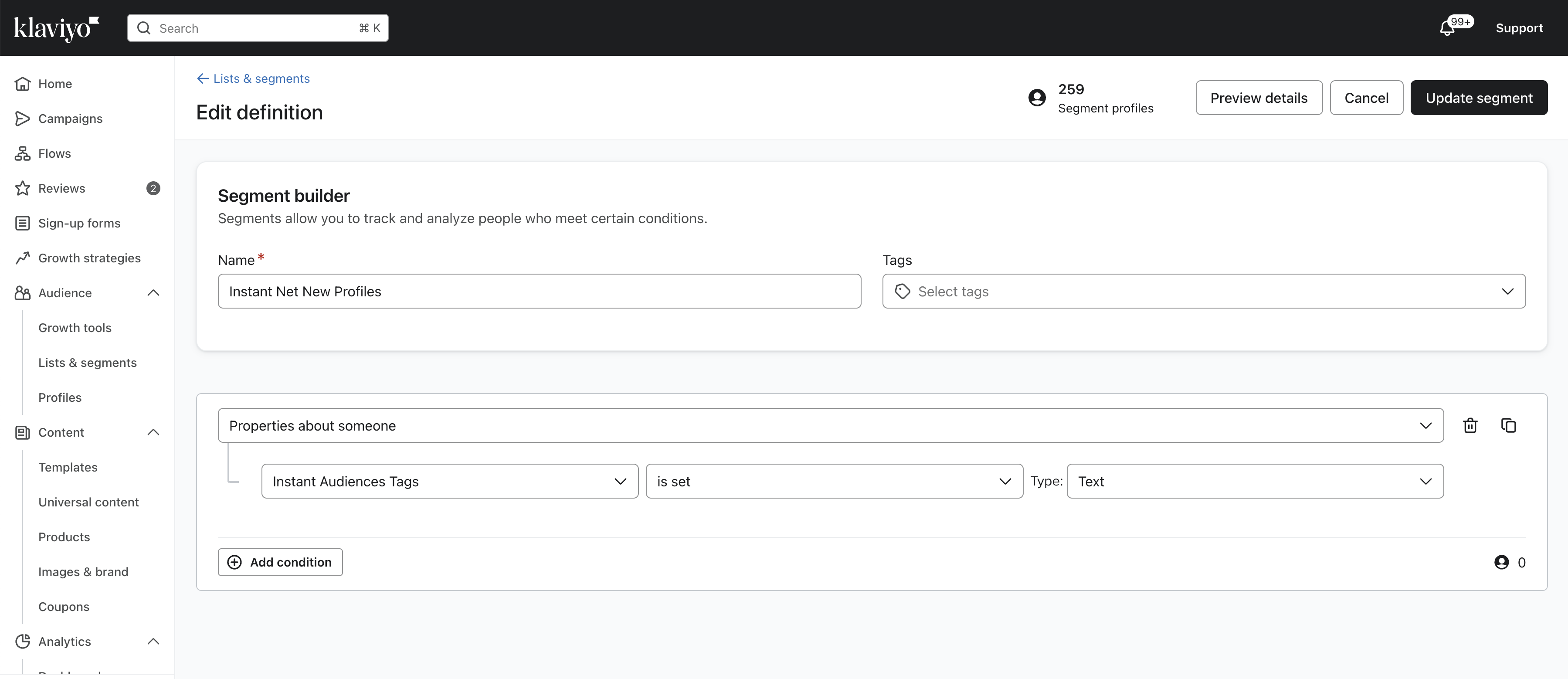Collapse the Audience section
1568x679 pixels.
[x=153, y=293]
